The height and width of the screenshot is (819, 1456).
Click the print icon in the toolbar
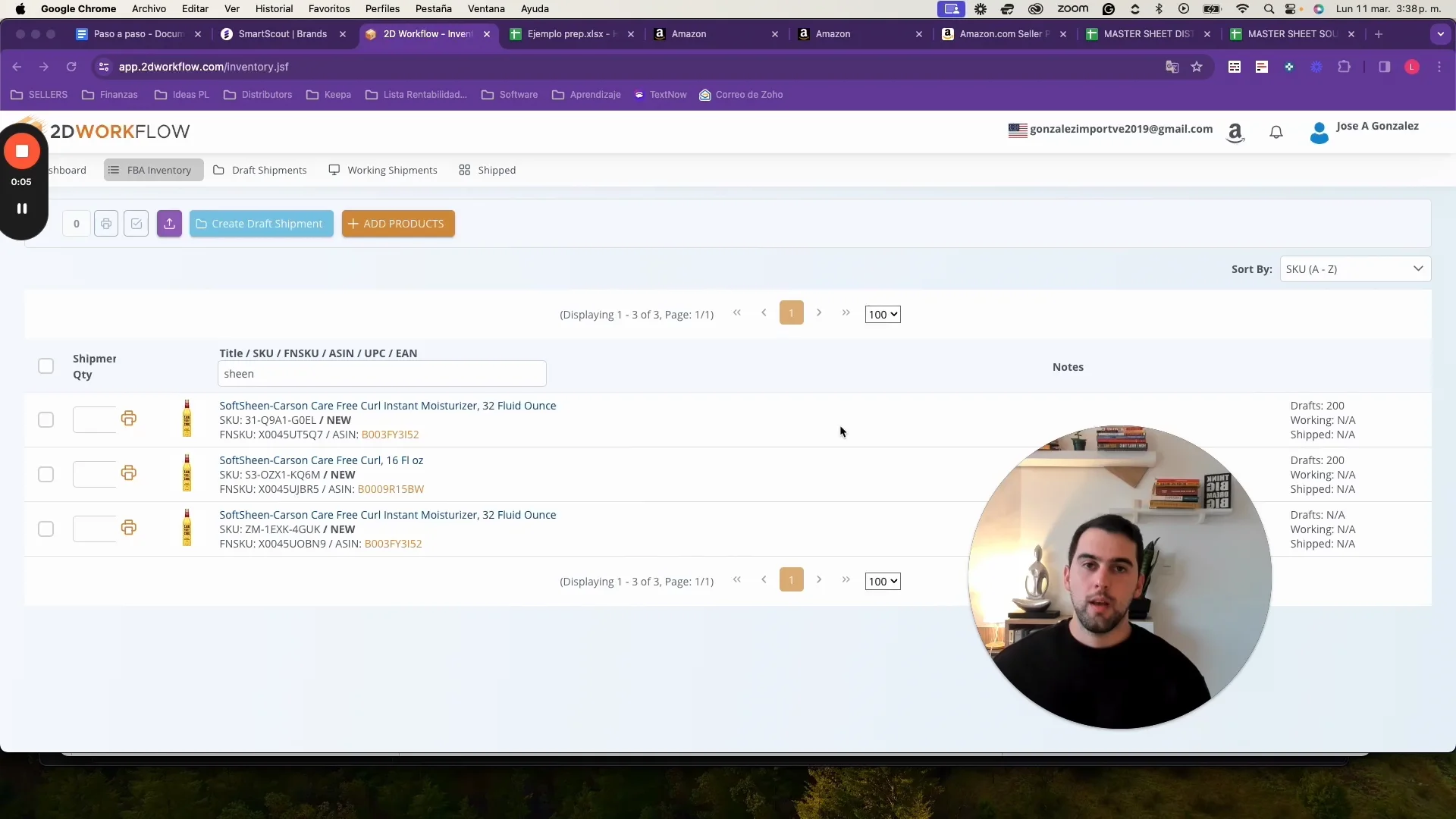coord(106,224)
